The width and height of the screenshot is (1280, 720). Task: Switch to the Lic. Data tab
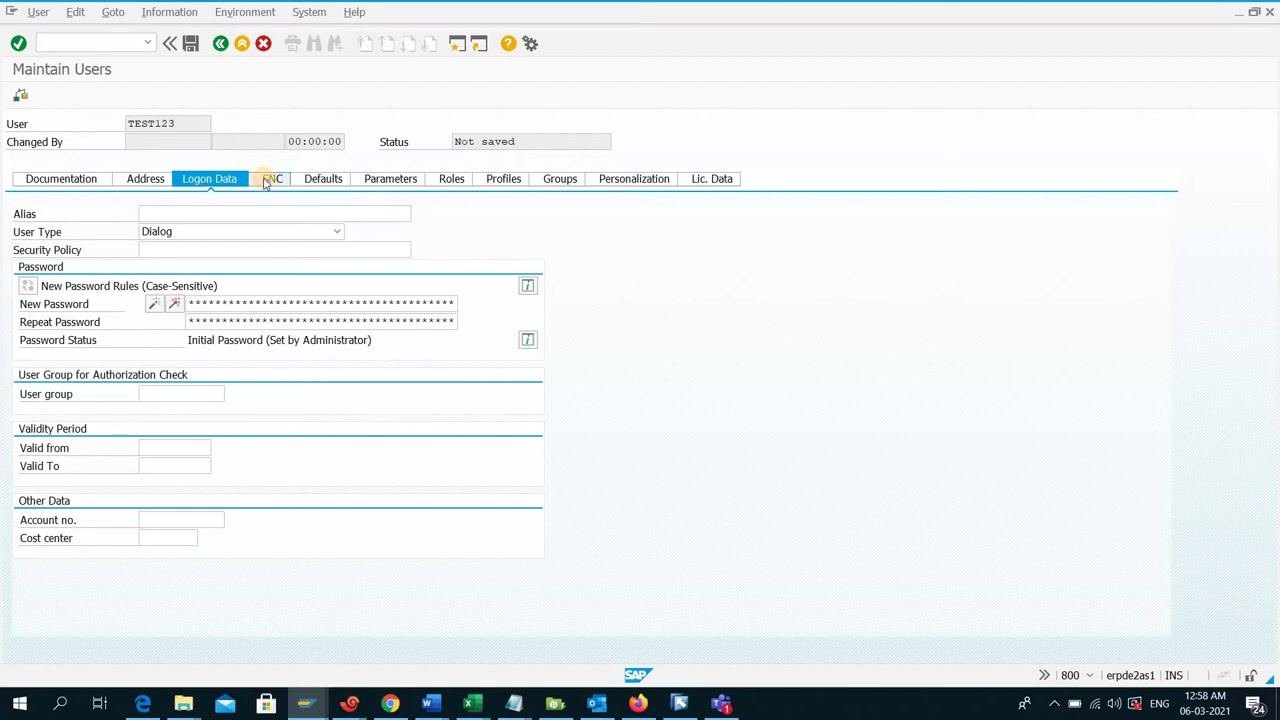[712, 179]
